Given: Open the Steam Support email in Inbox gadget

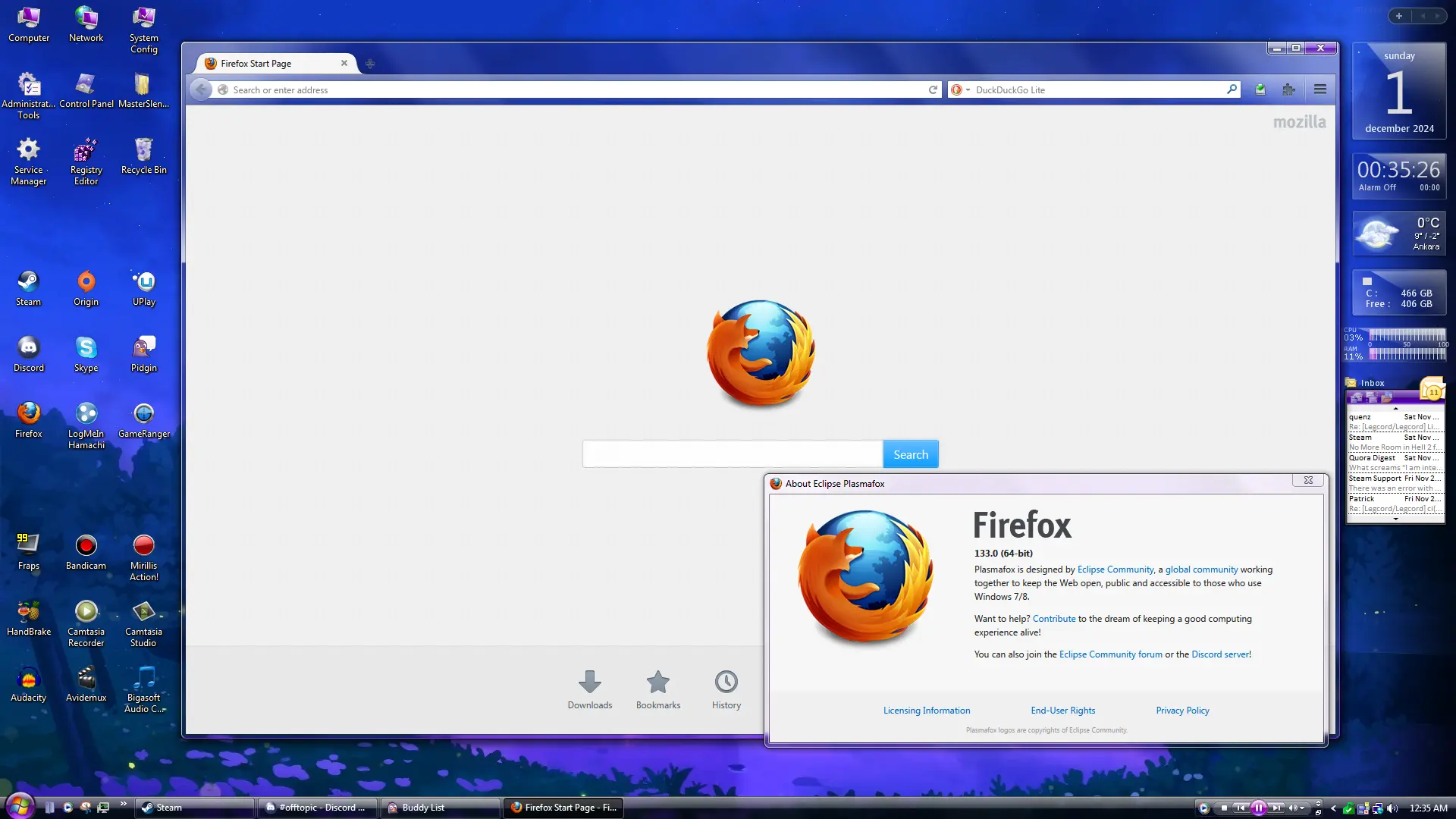Looking at the screenshot, I should pyautogui.click(x=1395, y=483).
